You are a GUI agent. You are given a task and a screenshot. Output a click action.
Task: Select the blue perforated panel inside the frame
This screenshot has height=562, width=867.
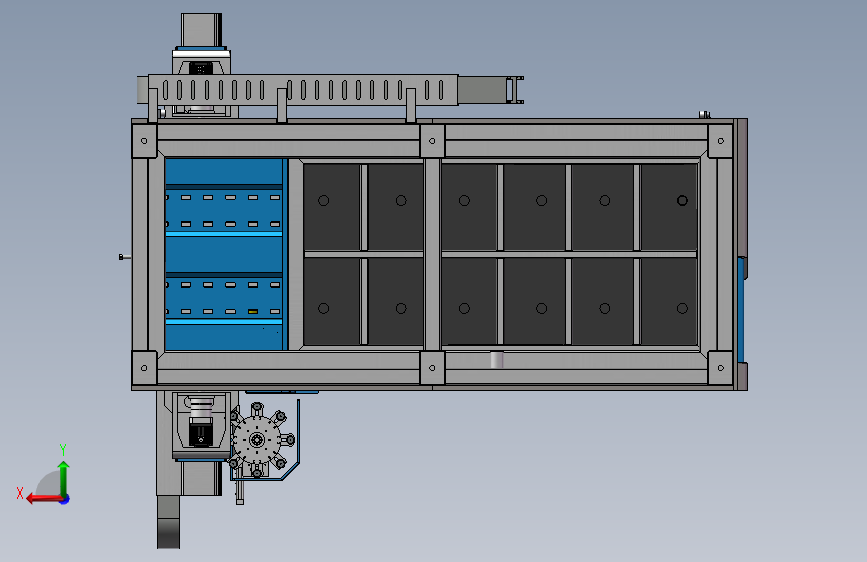point(224,254)
